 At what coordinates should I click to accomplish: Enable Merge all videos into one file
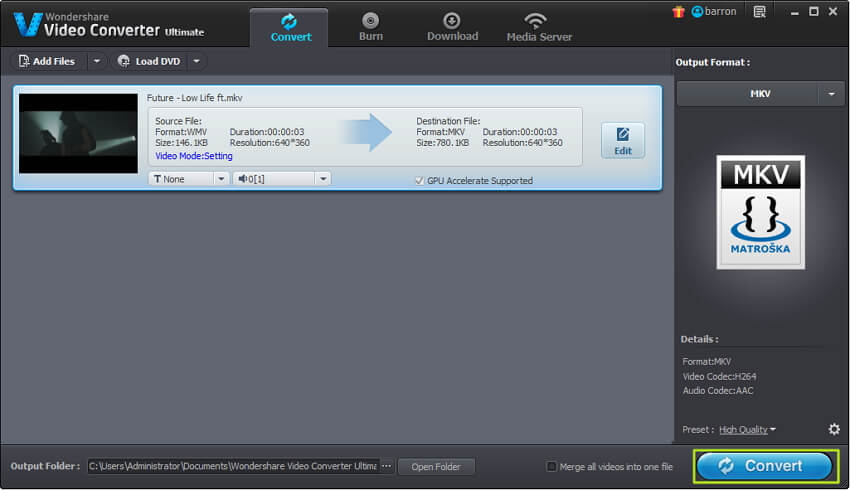tap(551, 466)
